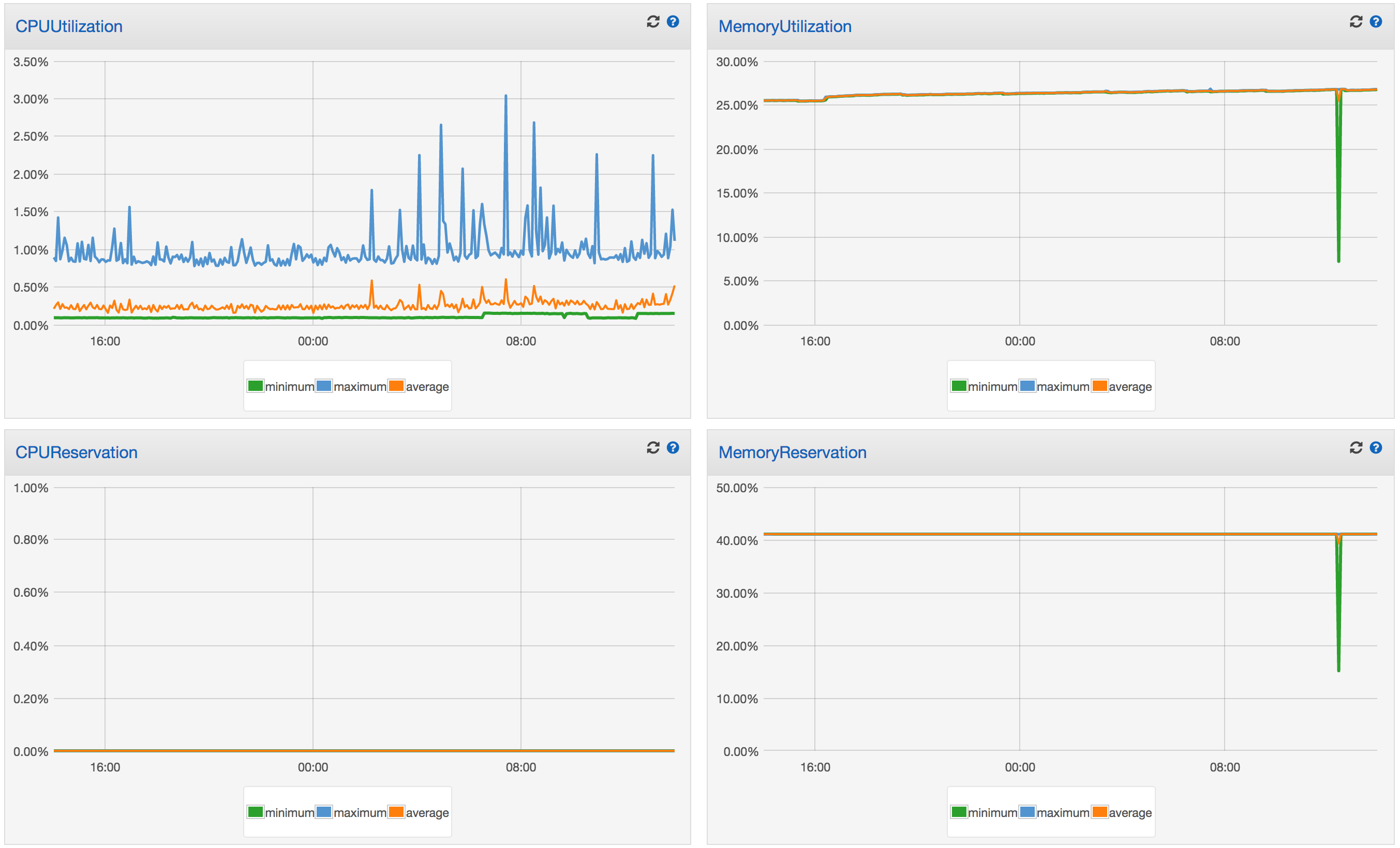Click blue maximum swatch in the CPUReservation legend
Image resolution: width=1400 pixels, height=848 pixels.
pos(324,812)
